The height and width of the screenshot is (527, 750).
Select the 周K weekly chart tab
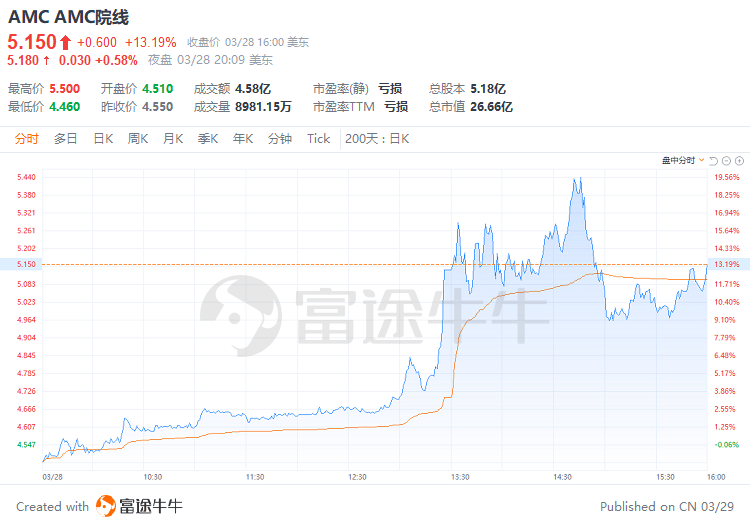pos(138,139)
